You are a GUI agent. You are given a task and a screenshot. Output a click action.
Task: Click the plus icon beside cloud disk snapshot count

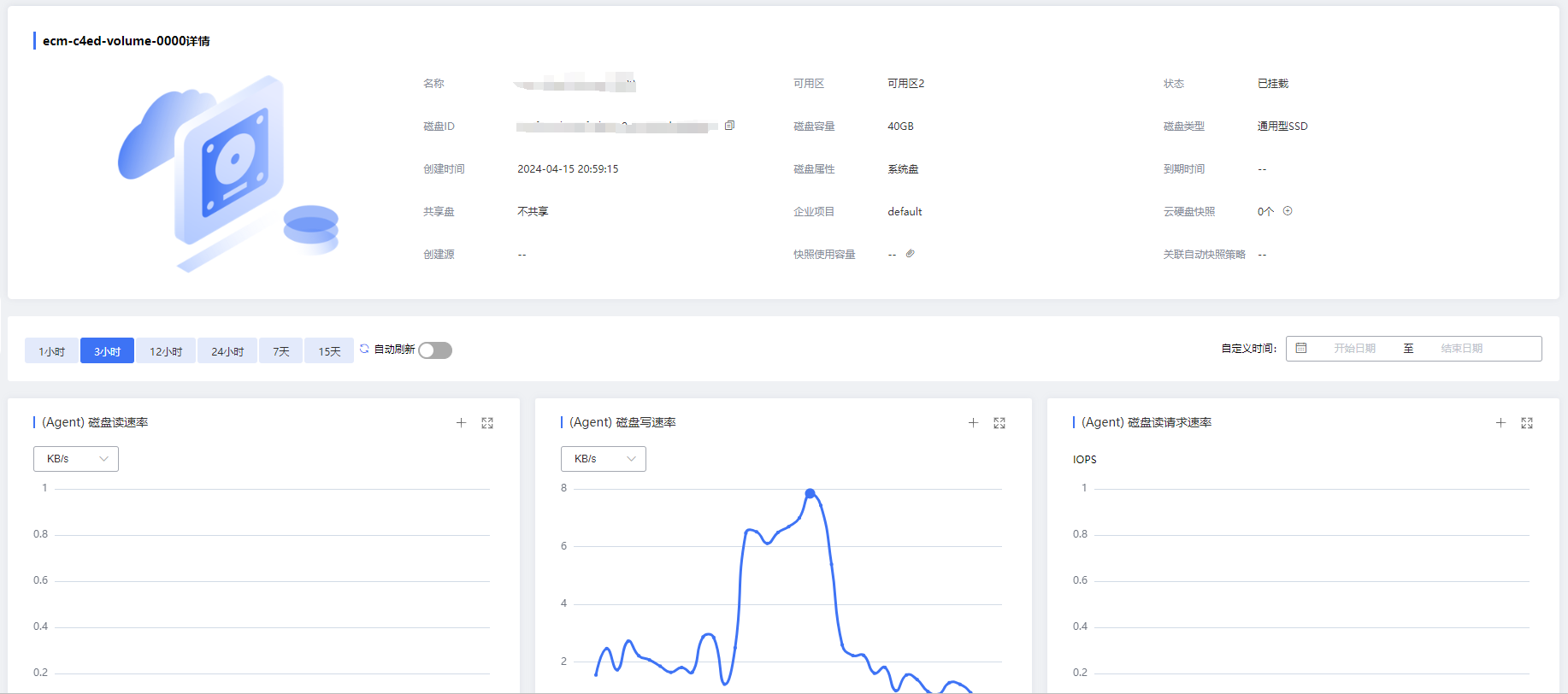(1288, 211)
